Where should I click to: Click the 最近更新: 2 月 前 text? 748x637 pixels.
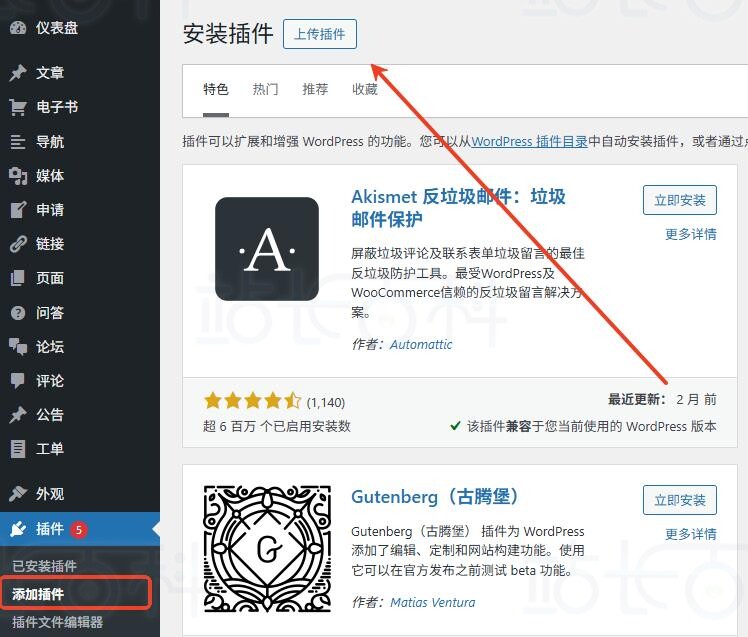tap(662, 399)
